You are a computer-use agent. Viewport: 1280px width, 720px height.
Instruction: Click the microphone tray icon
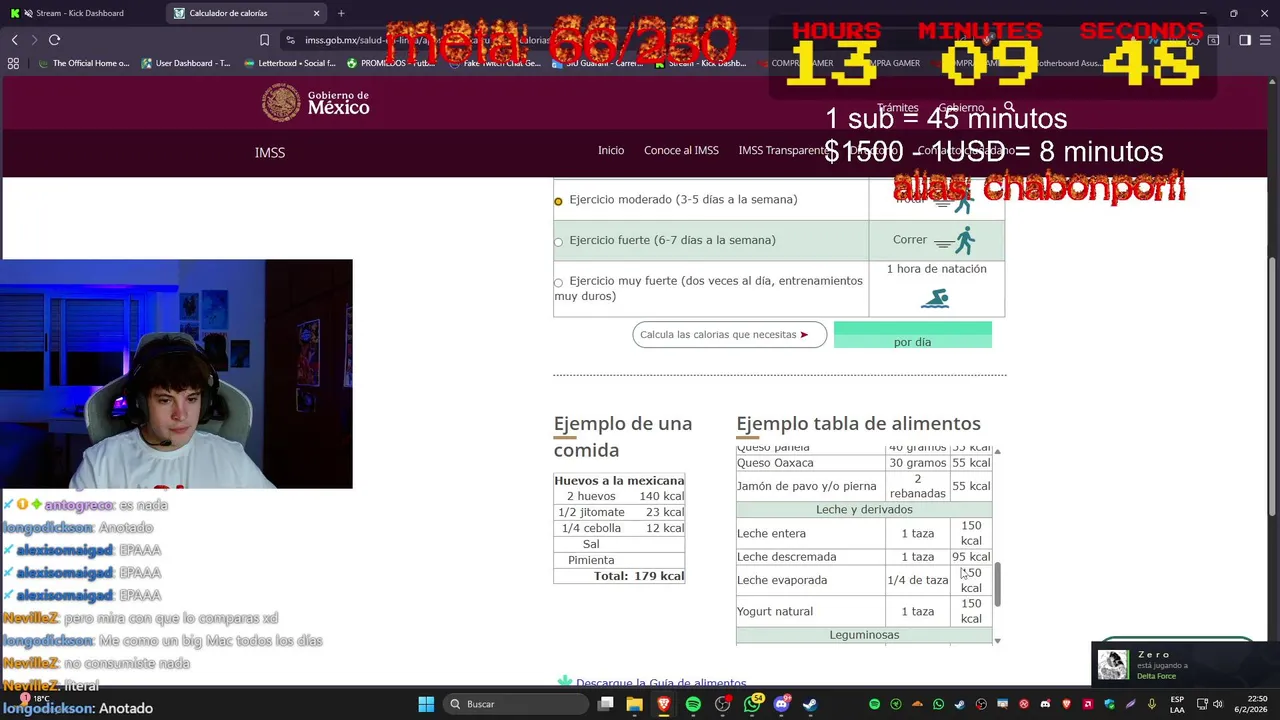point(1152,704)
